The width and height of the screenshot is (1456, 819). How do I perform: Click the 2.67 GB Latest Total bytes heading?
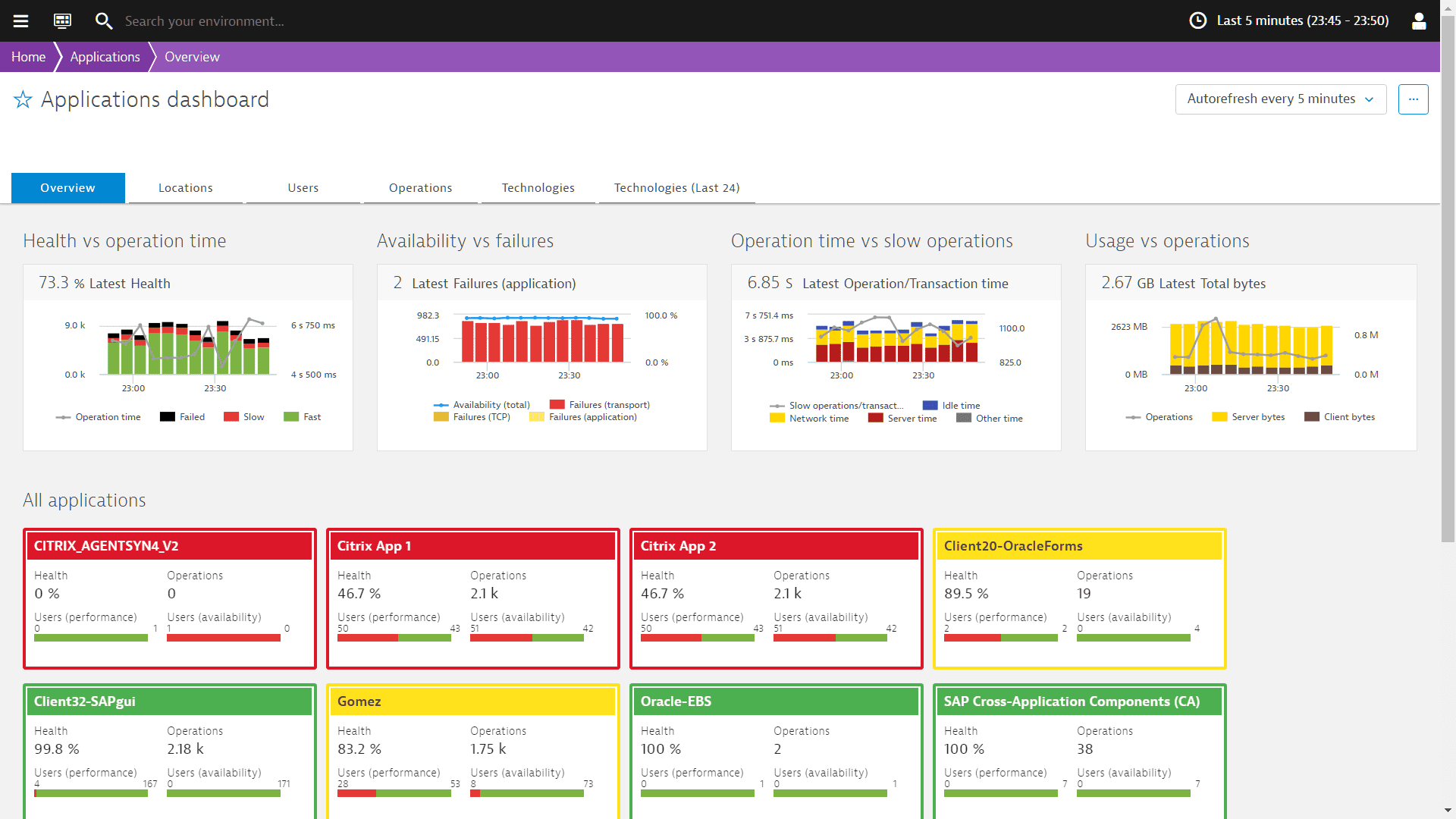coord(1184,283)
